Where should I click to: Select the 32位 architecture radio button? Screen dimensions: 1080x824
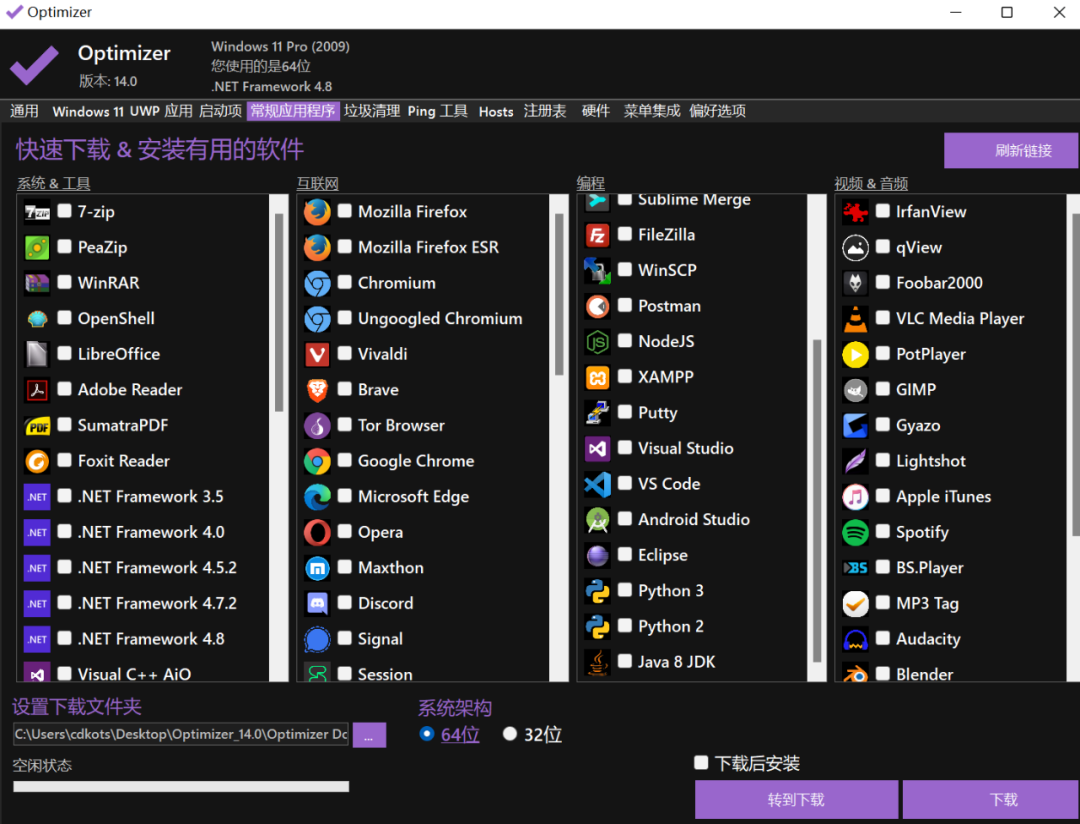pyautogui.click(x=510, y=734)
